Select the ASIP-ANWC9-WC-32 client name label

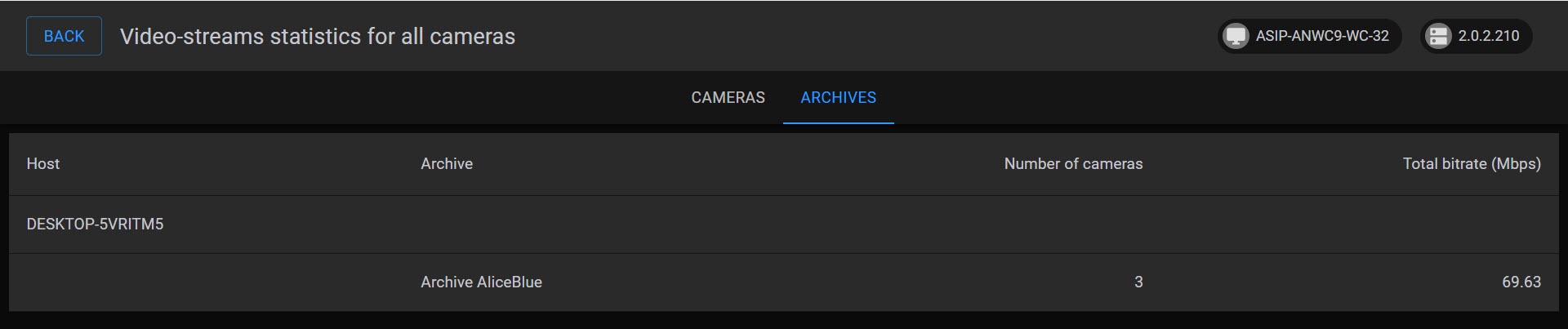[1321, 36]
